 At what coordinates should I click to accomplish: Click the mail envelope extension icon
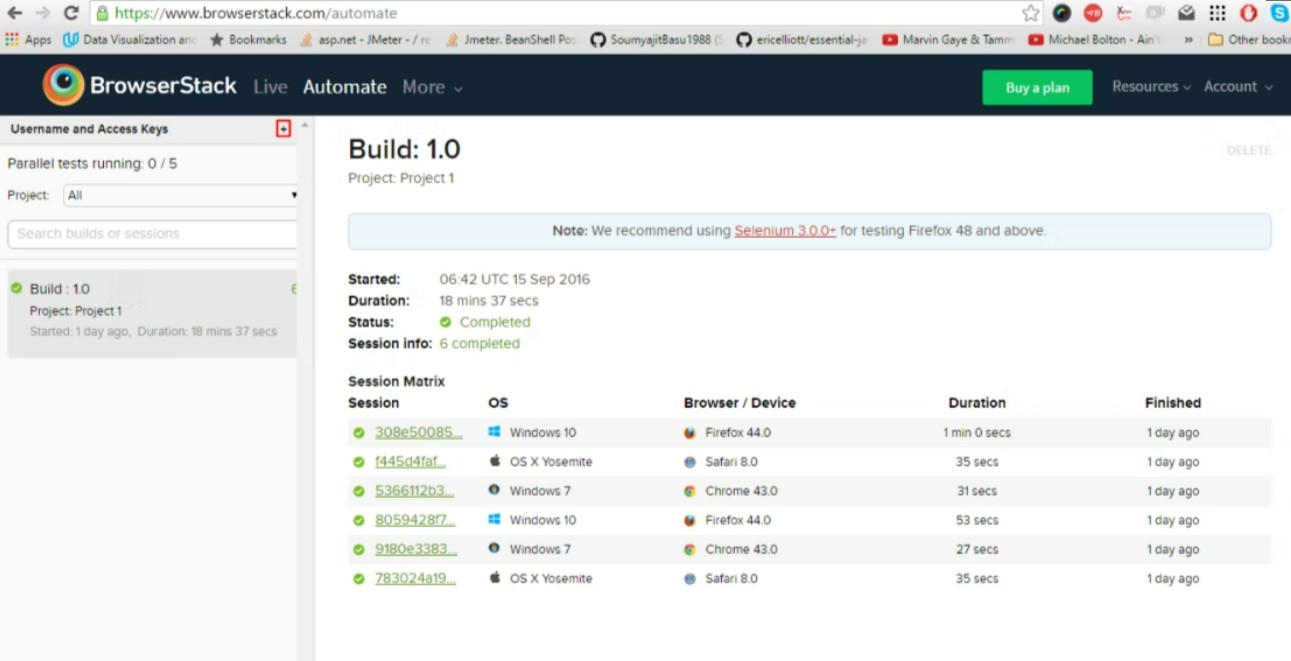(x=1186, y=13)
